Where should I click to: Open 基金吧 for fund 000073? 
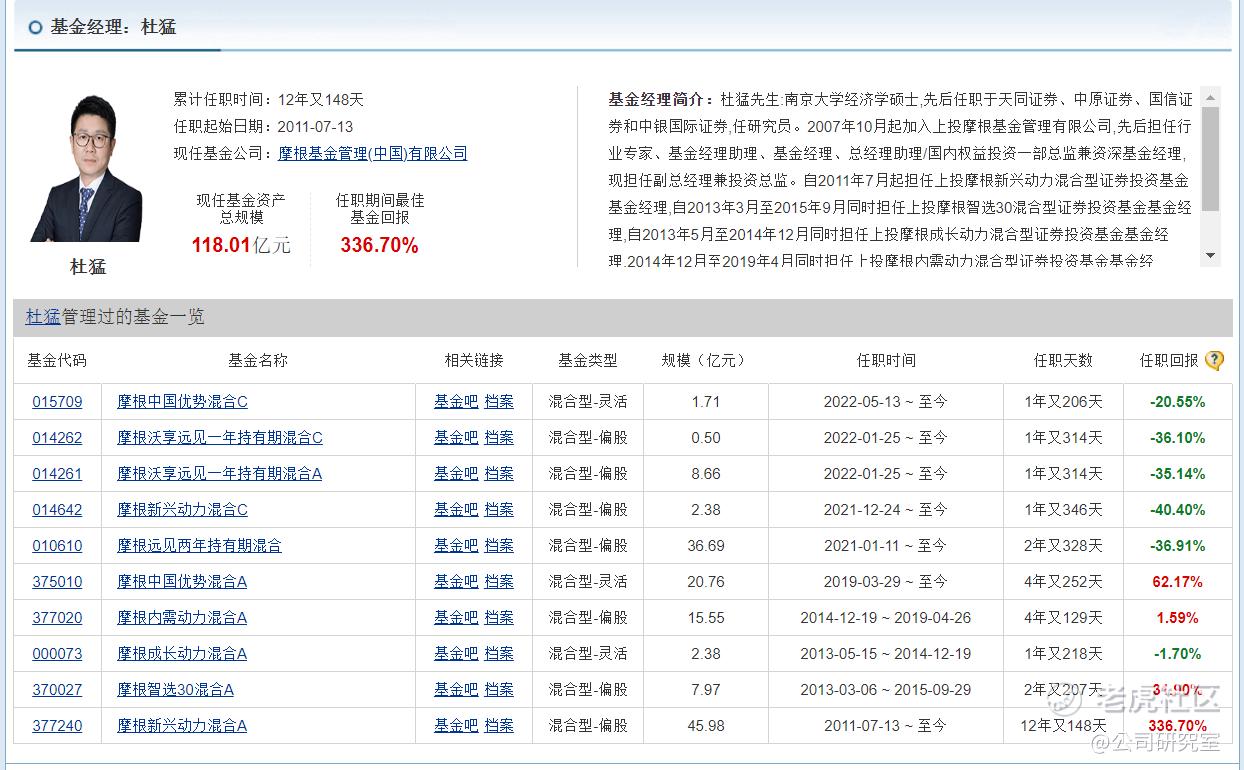coord(456,654)
